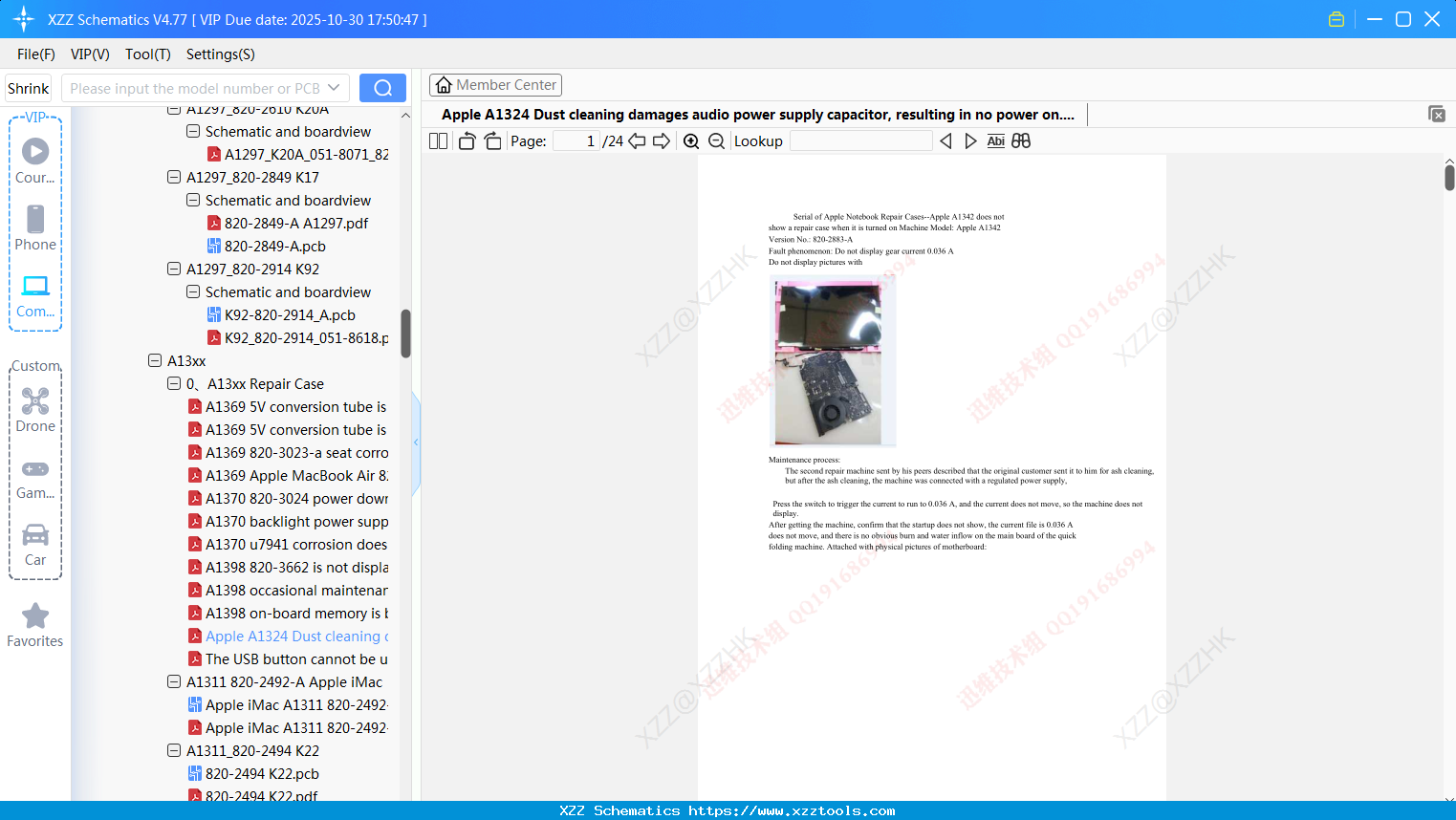Collapse the A13xx tree node
Viewport: 1456px width, 820px height.
(x=155, y=360)
